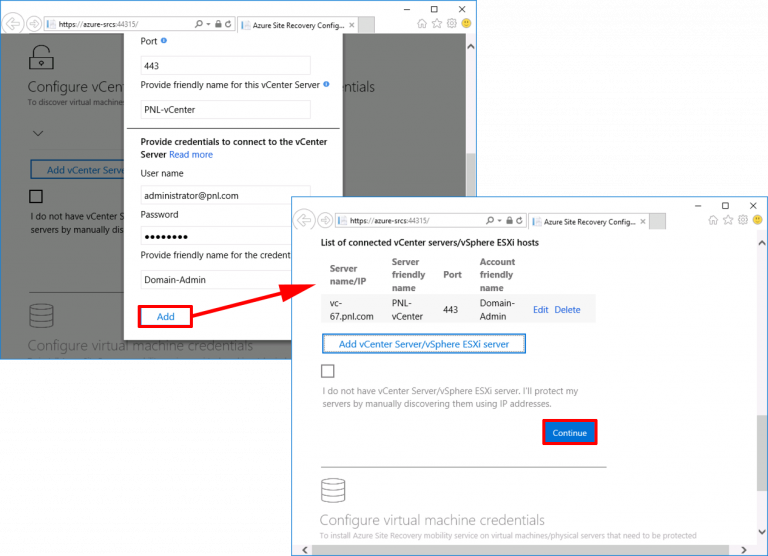Open new tab button in front window
This screenshot has width=768, height=556.
658,221
